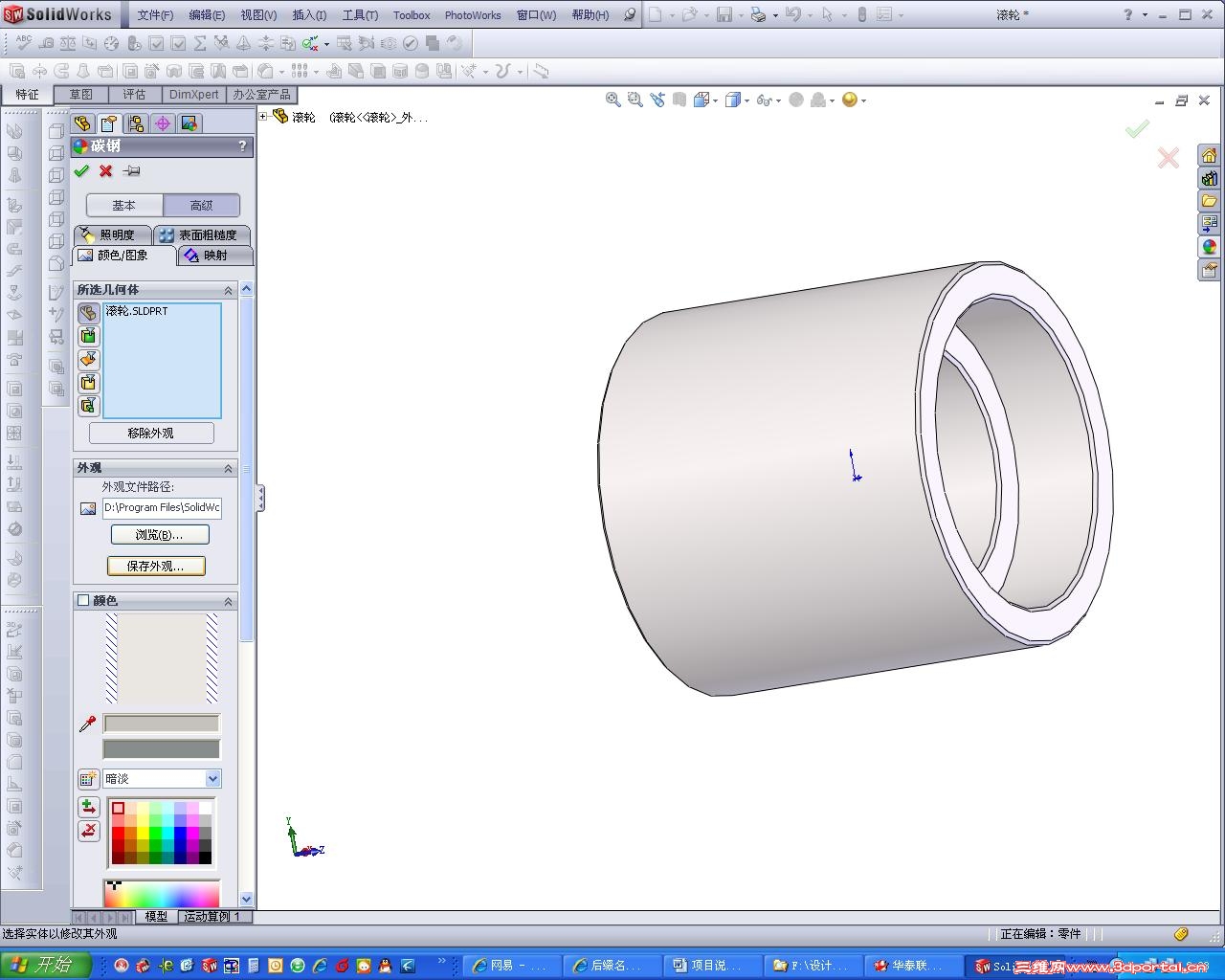
Task: Switch to the 照明度 tab
Action: tap(113, 235)
